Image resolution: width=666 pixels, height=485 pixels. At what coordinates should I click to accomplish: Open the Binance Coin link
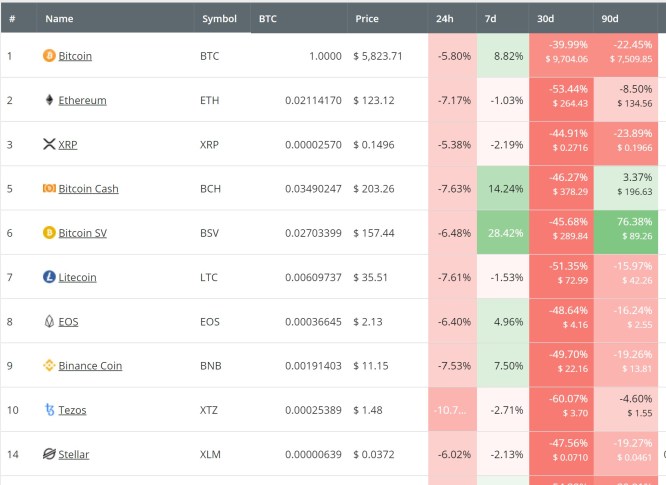pyautogui.click(x=90, y=366)
